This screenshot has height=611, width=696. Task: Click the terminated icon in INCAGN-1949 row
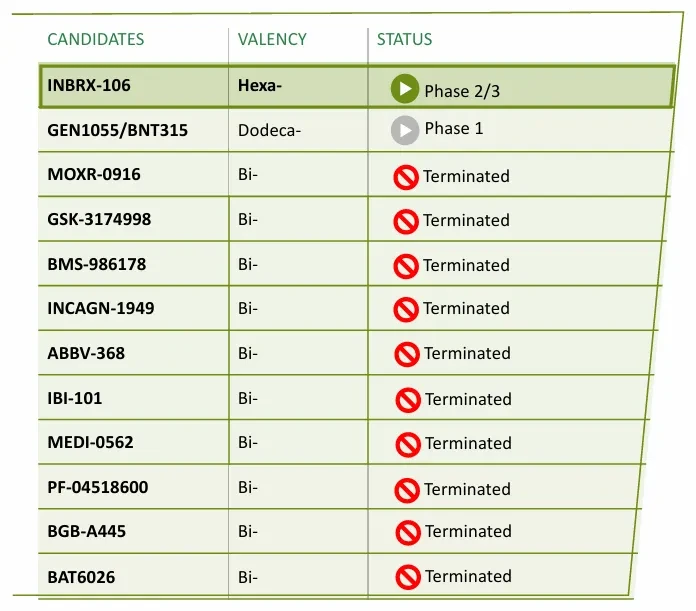pyautogui.click(x=406, y=309)
